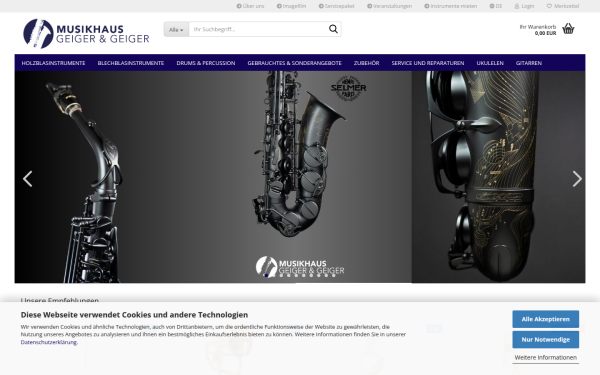Open the Holzblasinstrumente menu
600x375 pixels.
point(53,63)
